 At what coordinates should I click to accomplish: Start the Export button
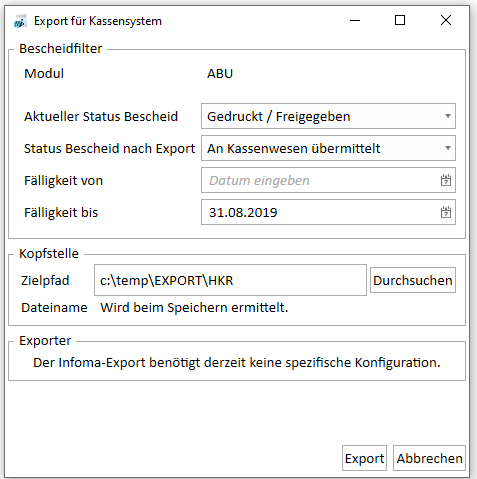364,458
